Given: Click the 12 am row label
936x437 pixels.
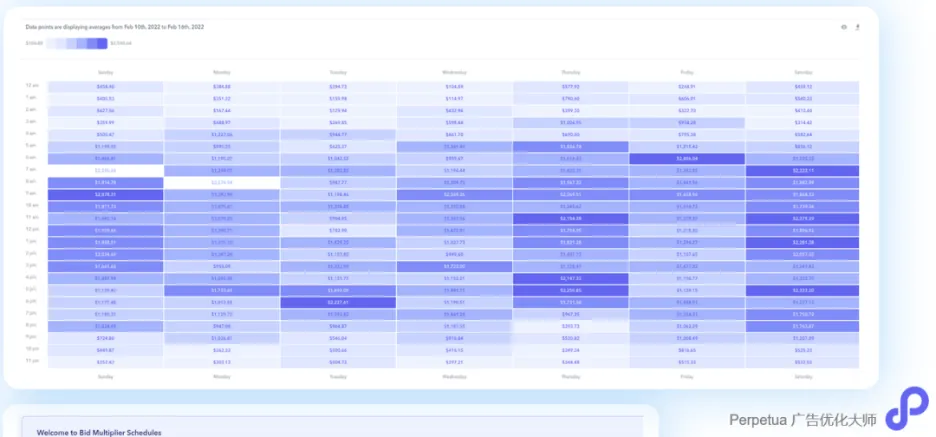Looking at the screenshot, I should point(32,86).
